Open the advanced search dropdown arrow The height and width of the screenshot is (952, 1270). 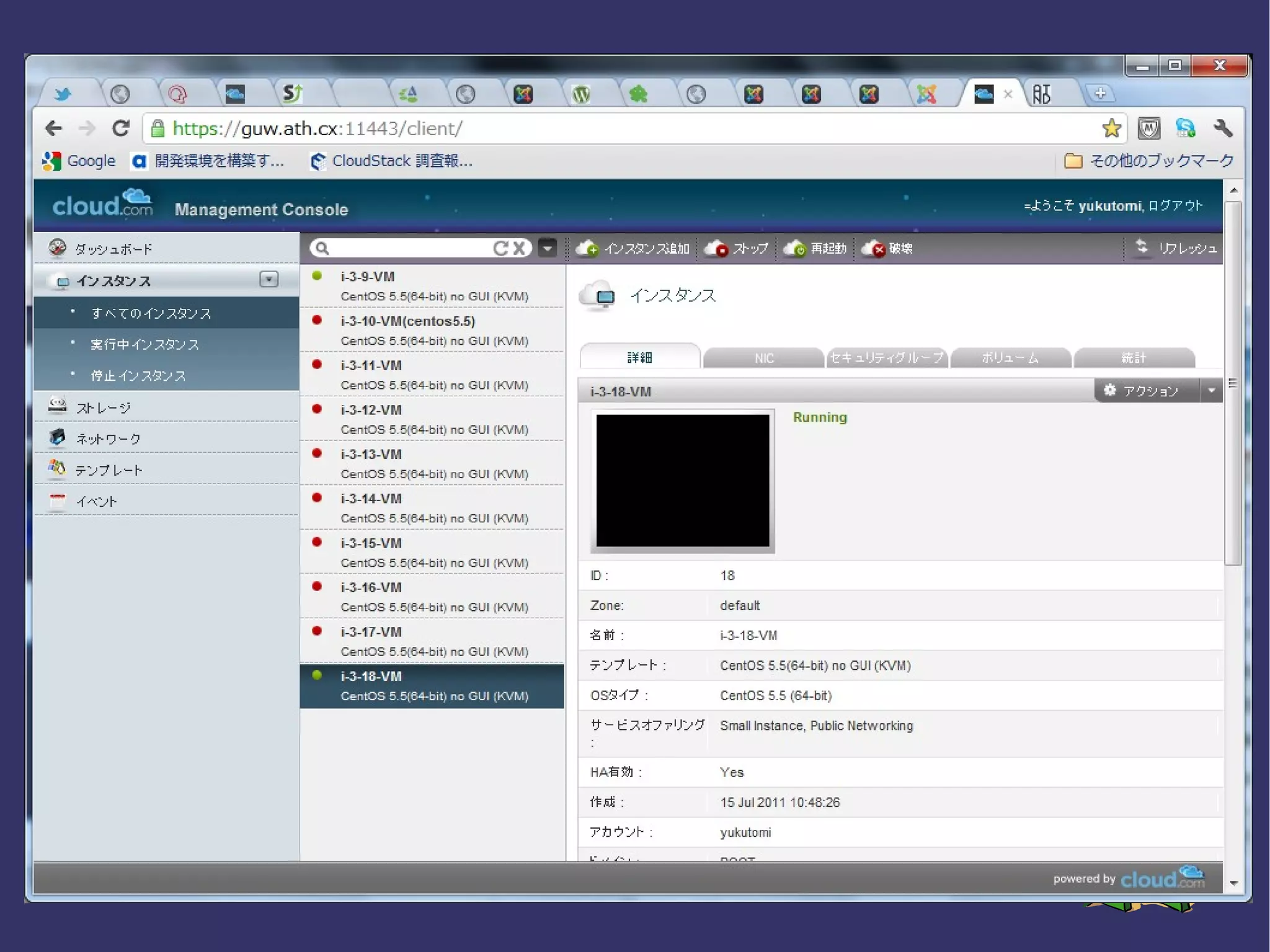pyautogui.click(x=547, y=247)
